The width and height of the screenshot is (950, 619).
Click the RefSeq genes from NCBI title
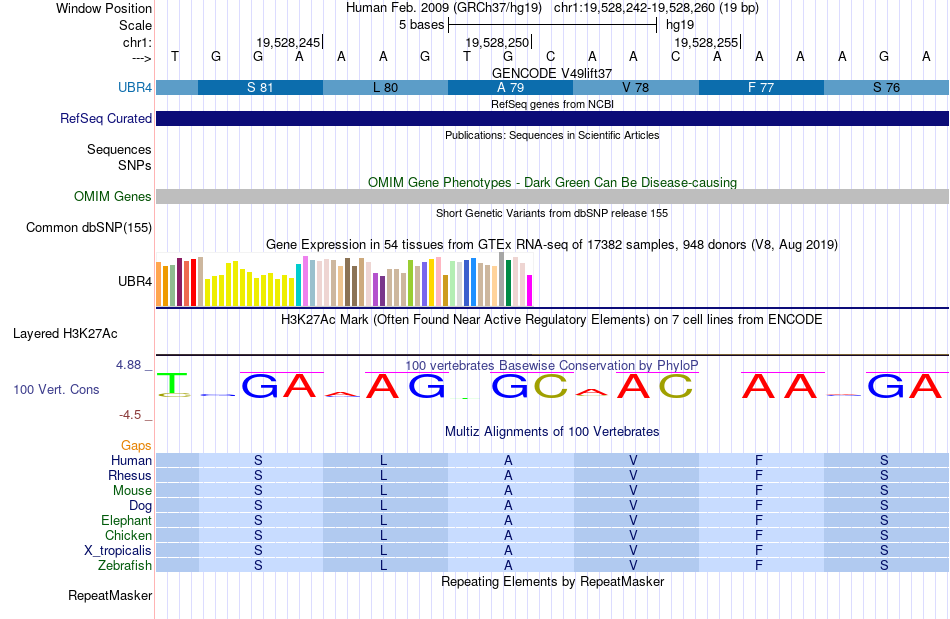[x=552, y=104]
